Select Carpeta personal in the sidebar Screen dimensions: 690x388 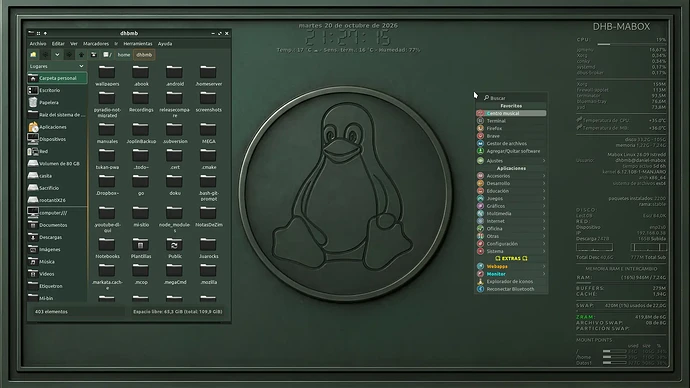coord(57,78)
